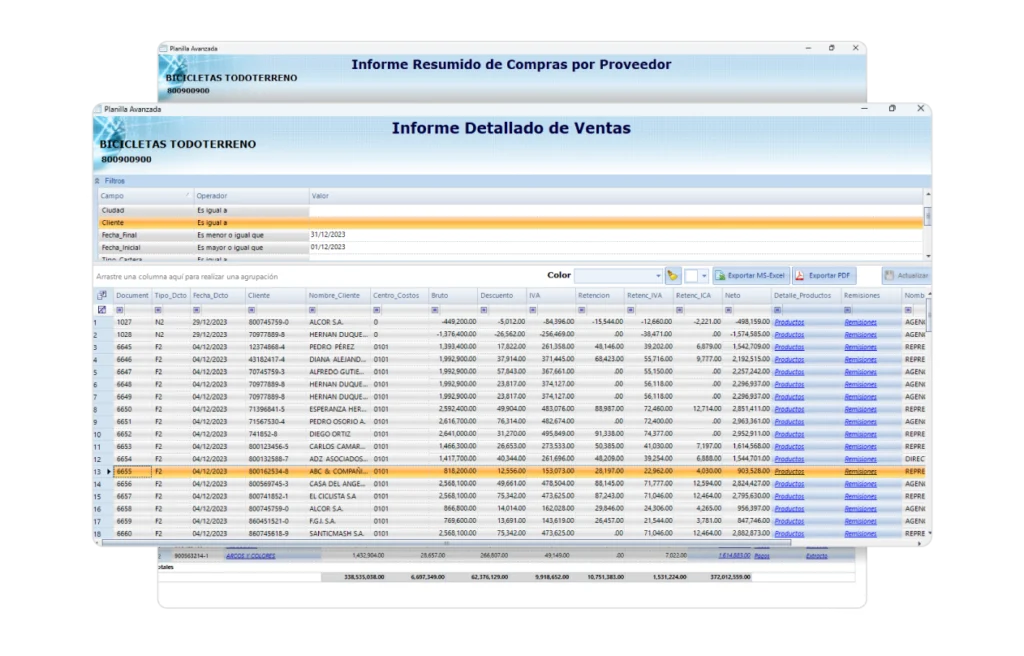Image resolution: width=1024 pixels, height=656 pixels.
Task: Open filter icon under Tipo_Dcto column
Action: [x=158, y=310]
